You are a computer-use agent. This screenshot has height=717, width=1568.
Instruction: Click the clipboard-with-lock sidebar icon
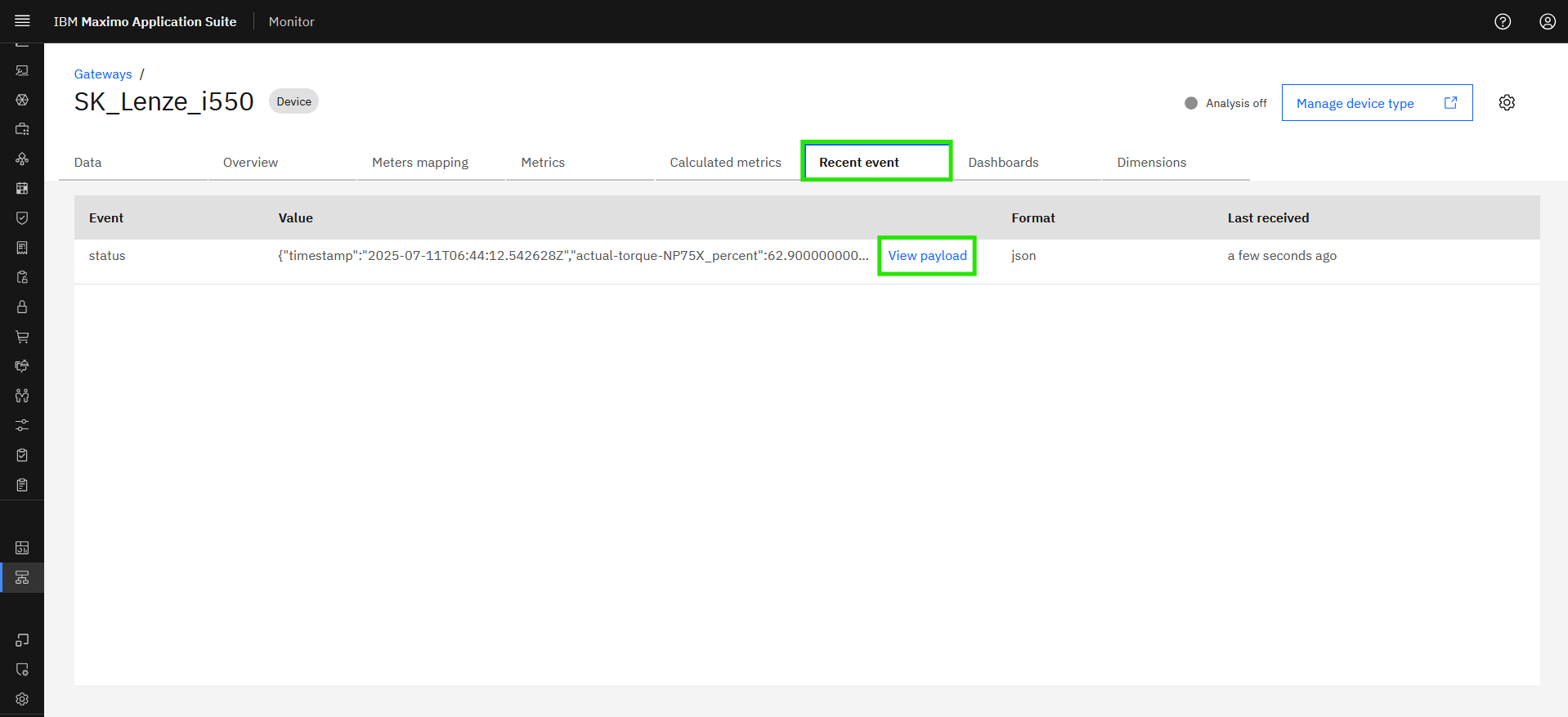(22, 277)
